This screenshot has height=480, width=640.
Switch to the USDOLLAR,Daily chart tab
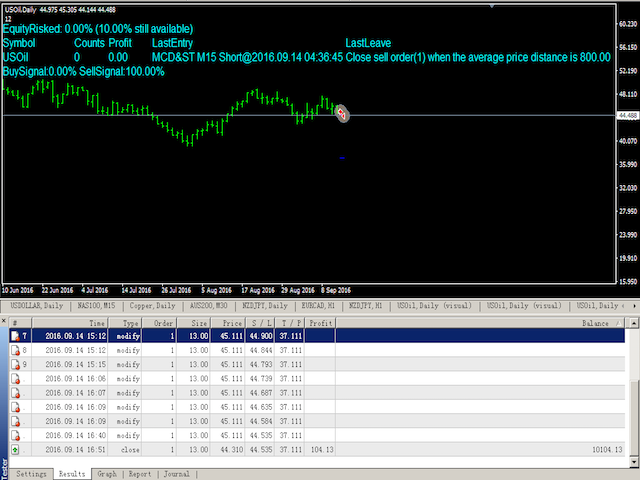pos(37,305)
